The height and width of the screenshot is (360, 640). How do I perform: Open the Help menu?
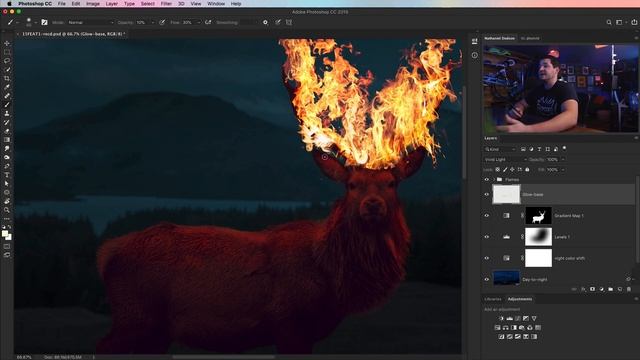coord(236,4)
